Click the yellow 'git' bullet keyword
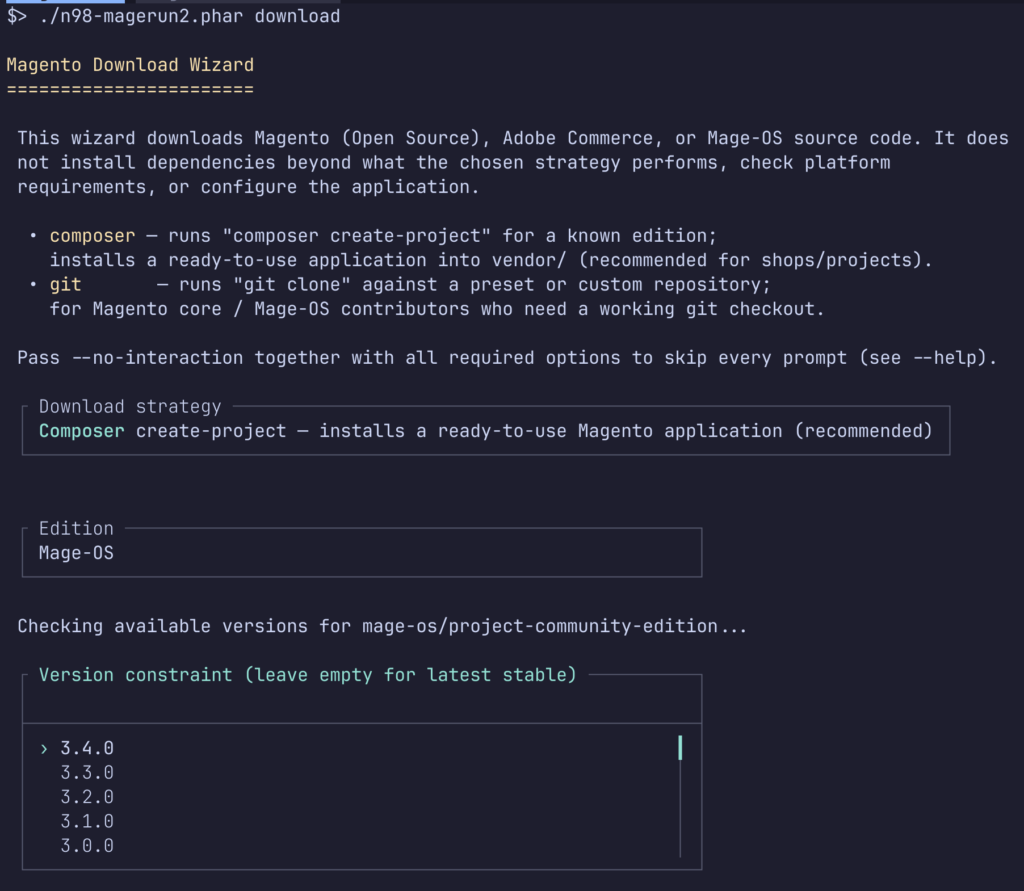 point(65,285)
